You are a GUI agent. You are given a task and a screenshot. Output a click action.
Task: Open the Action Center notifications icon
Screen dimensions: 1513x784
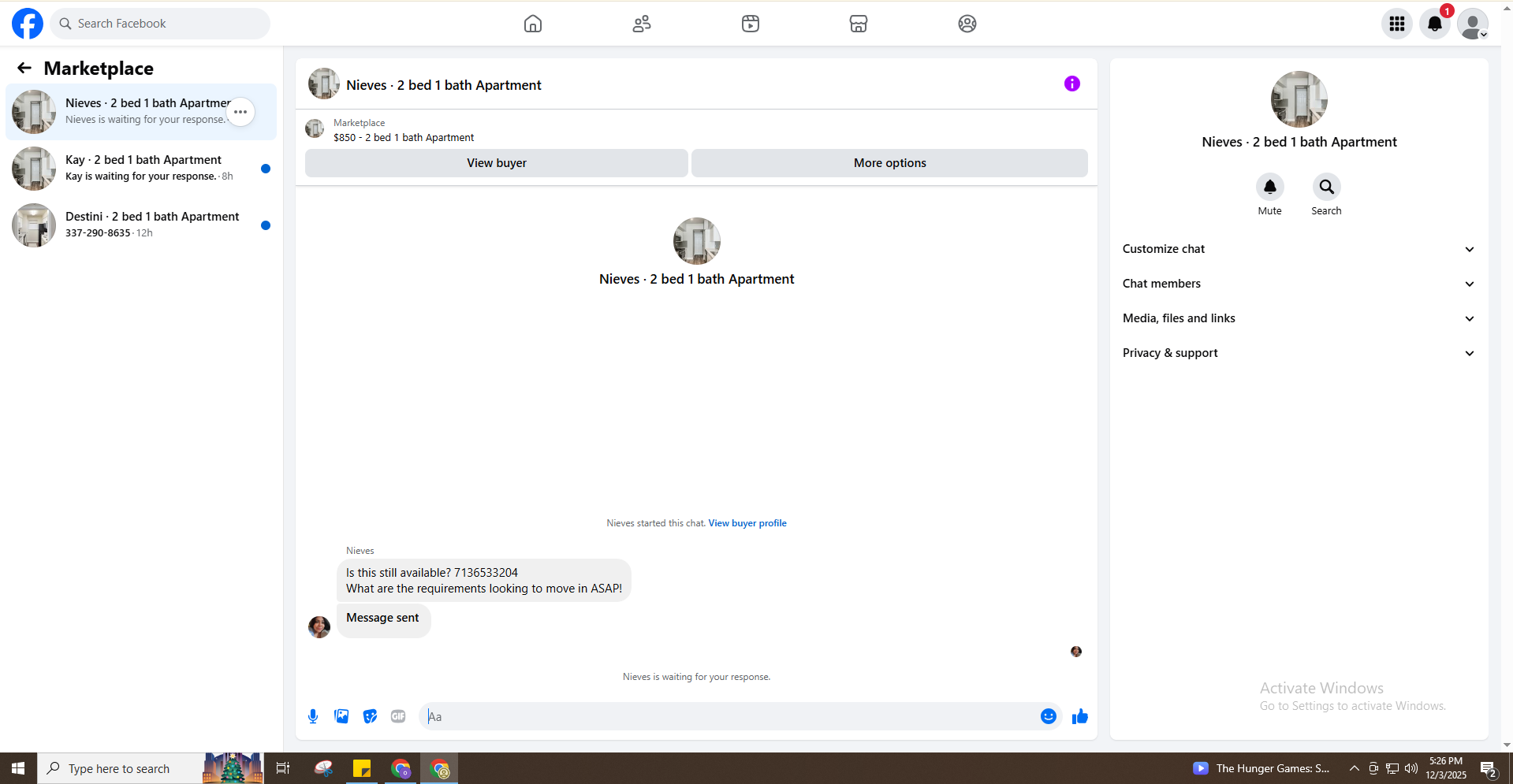point(1489,768)
